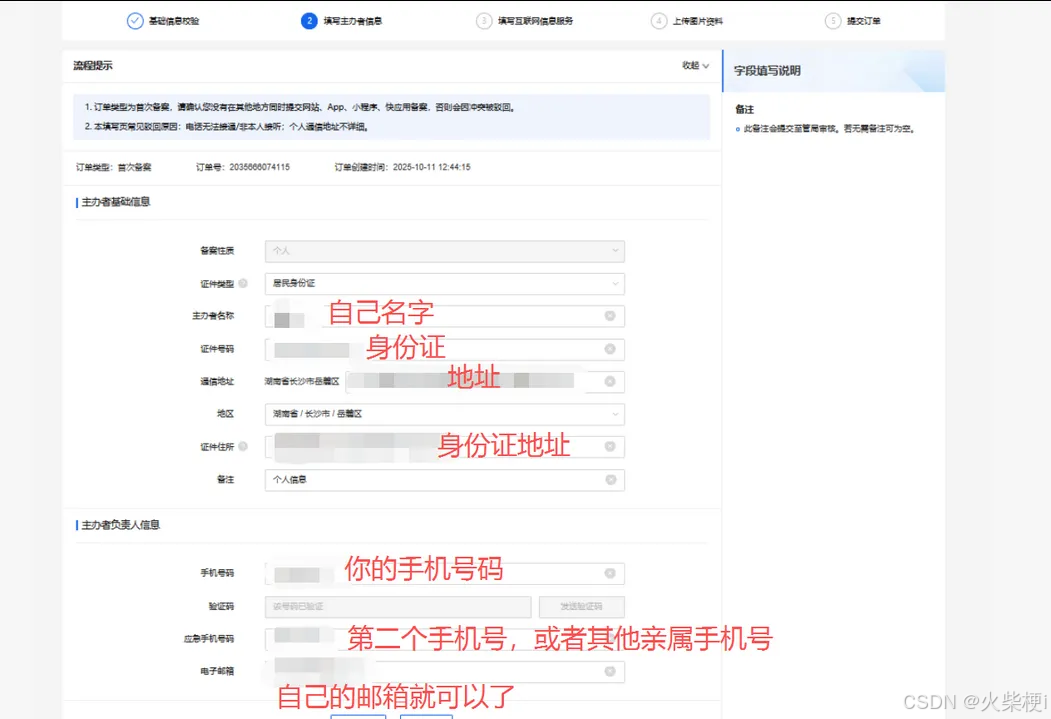
Task: Click the 发送验证码 button
Action: 581,606
